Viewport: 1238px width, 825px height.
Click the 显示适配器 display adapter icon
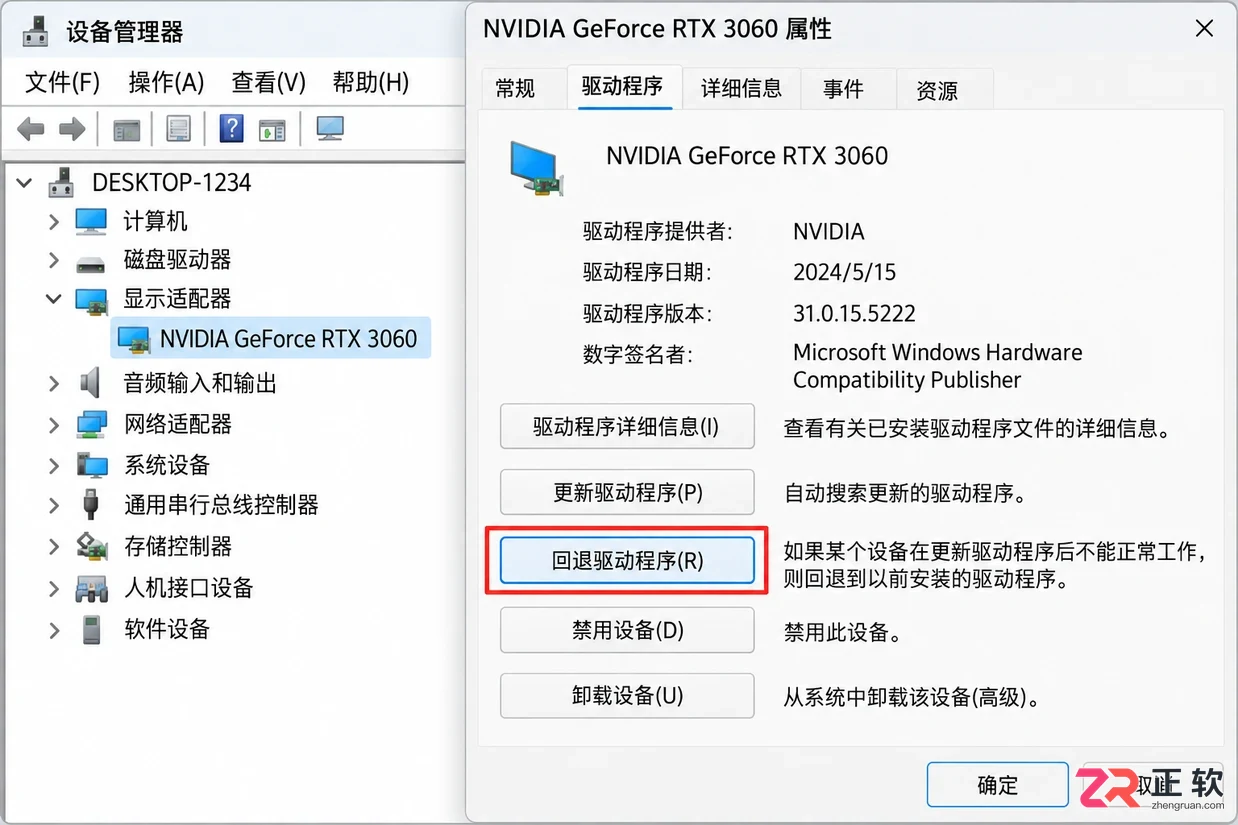[x=91, y=300]
